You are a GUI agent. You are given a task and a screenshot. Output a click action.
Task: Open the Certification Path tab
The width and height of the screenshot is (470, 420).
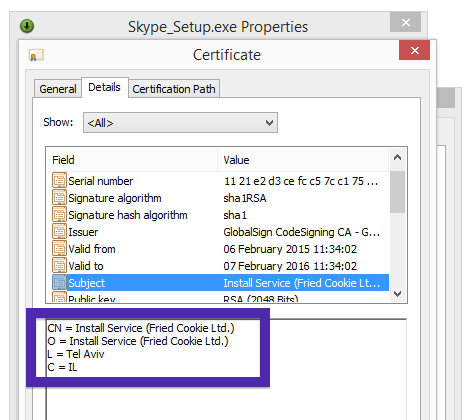point(174,89)
